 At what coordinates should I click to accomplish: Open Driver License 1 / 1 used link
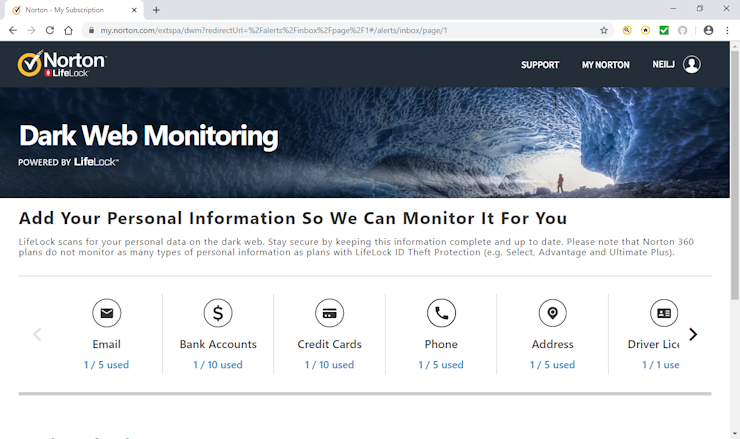point(661,365)
